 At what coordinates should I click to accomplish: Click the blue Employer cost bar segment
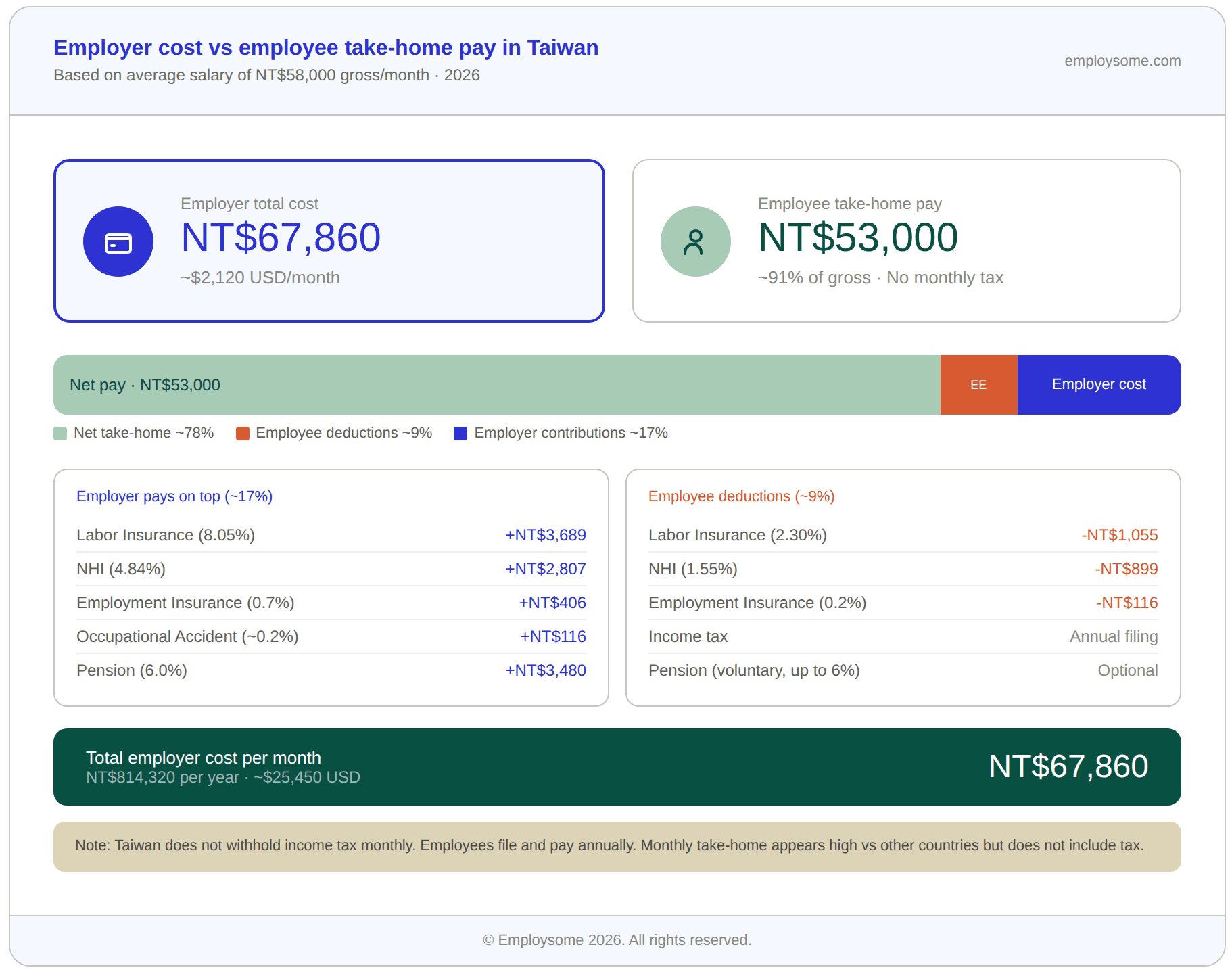[1098, 384]
